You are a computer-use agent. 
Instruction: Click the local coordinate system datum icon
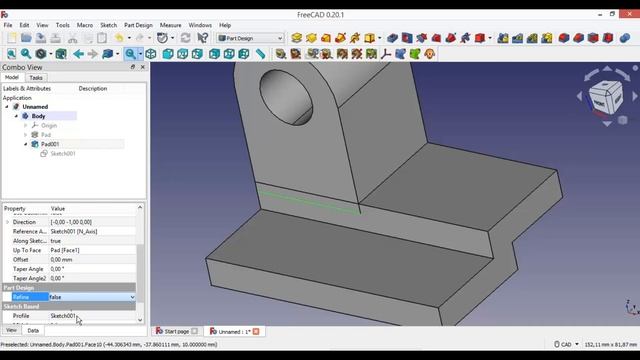pyautogui.click(x=386, y=54)
